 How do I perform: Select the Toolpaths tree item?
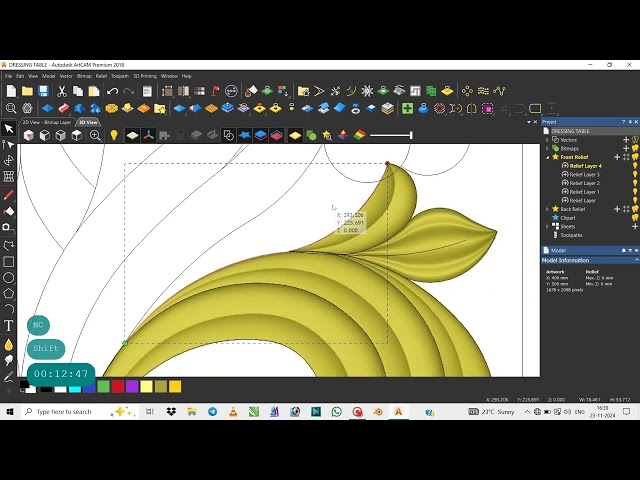point(571,235)
